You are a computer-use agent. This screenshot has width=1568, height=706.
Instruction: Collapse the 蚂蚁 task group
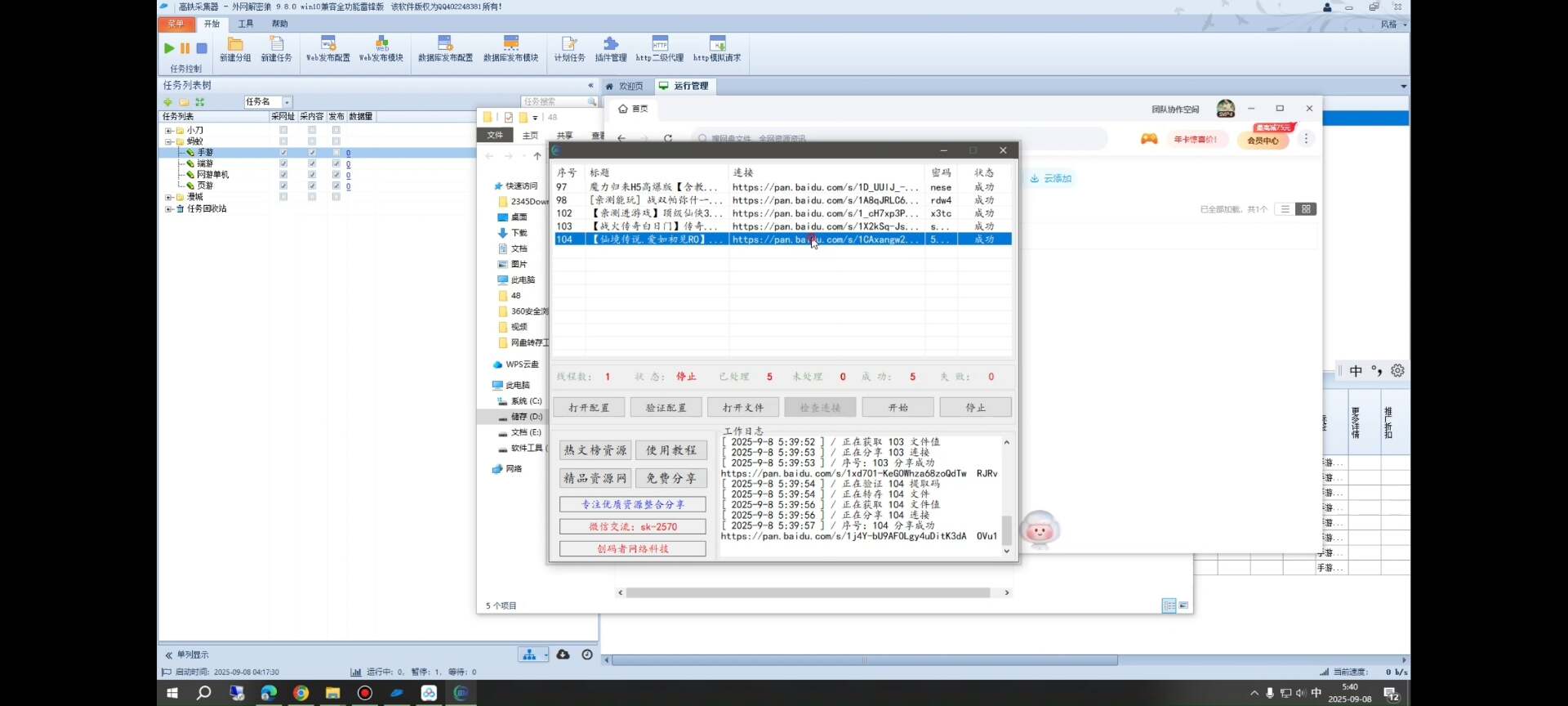[x=168, y=141]
